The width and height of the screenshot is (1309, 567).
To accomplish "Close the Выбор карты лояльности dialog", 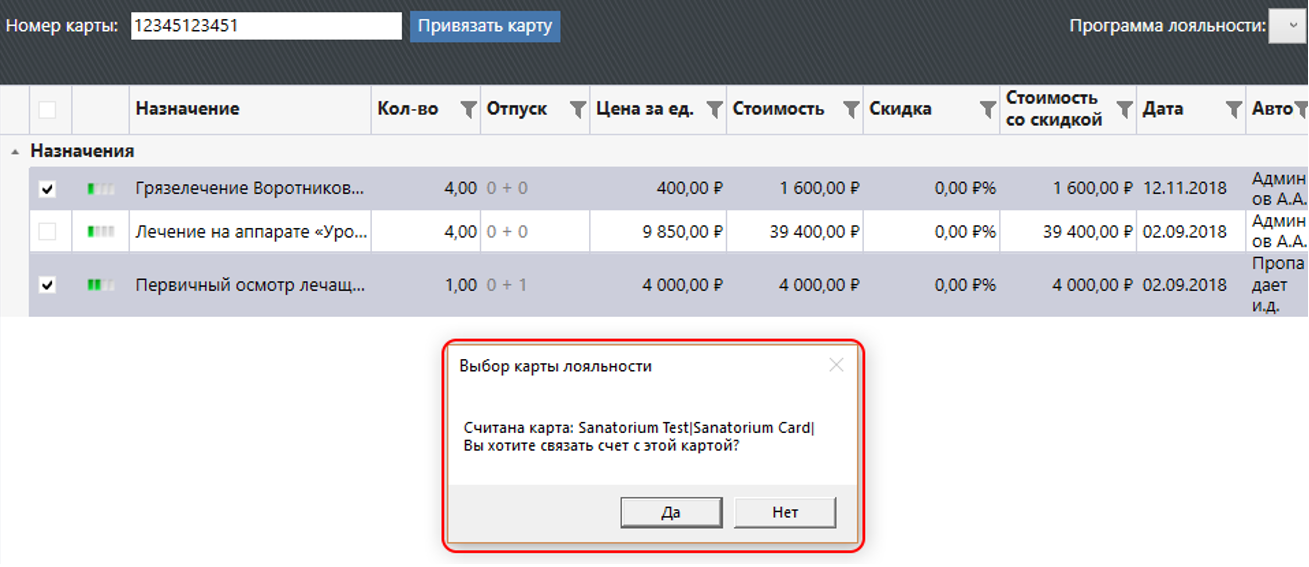I will pyautogui.click(x=836, y=366).
